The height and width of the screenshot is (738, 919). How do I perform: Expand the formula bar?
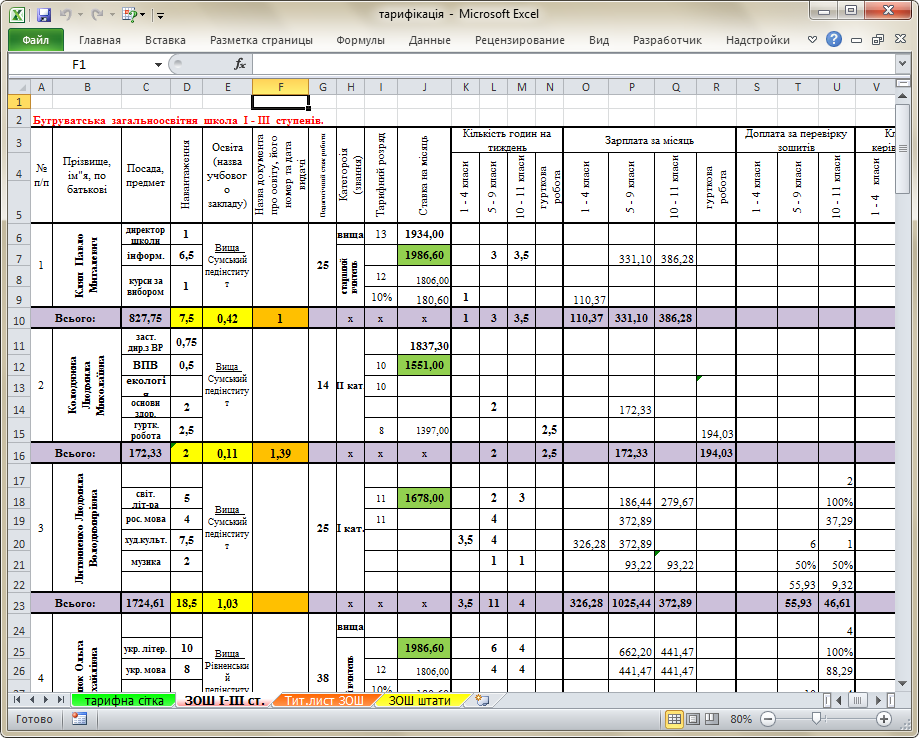coord(903,63)
